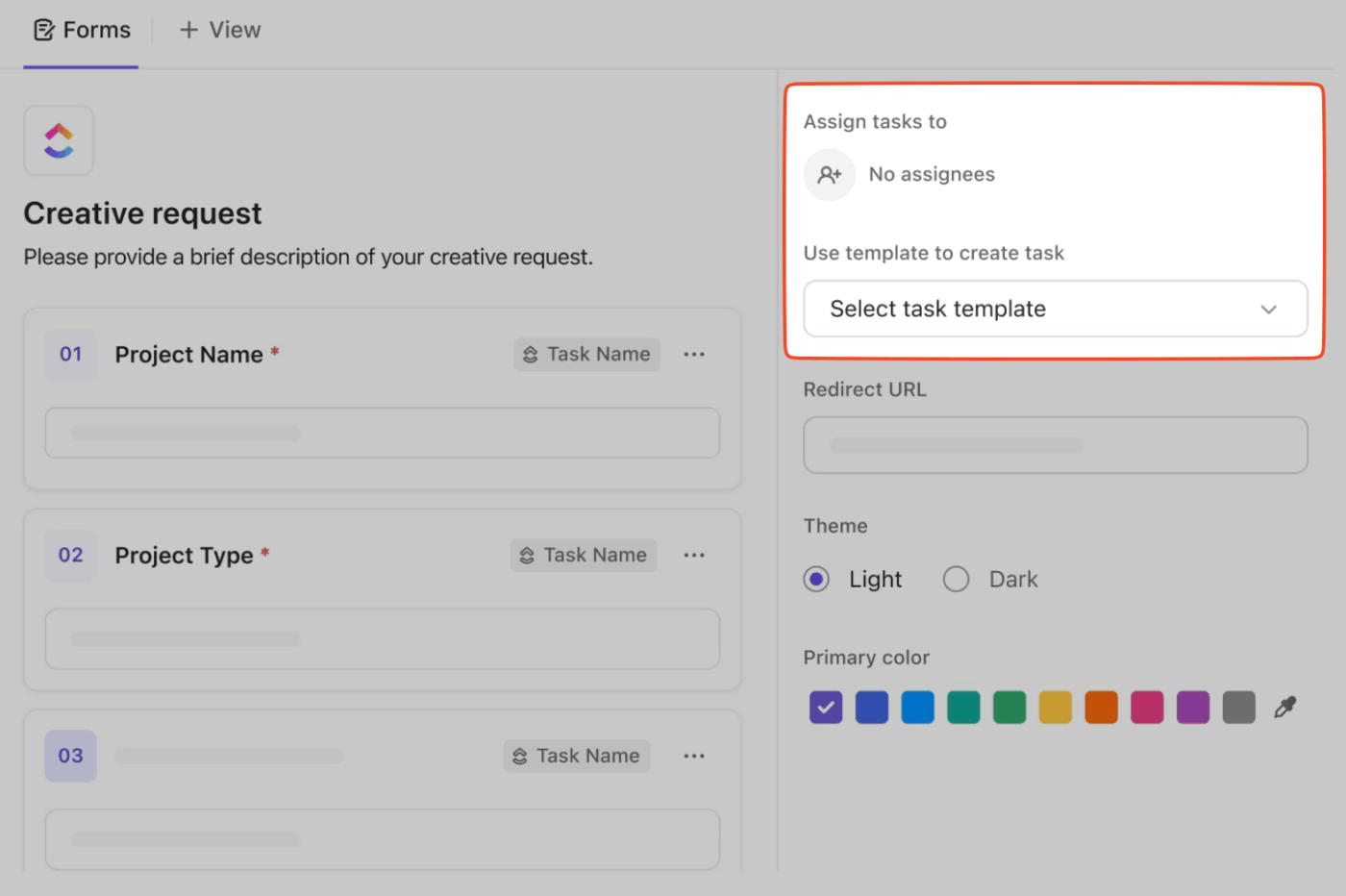The image size is (1346, 896).
Task: Open the ellipsis menu for Project Type field
Action: point(694,555)
